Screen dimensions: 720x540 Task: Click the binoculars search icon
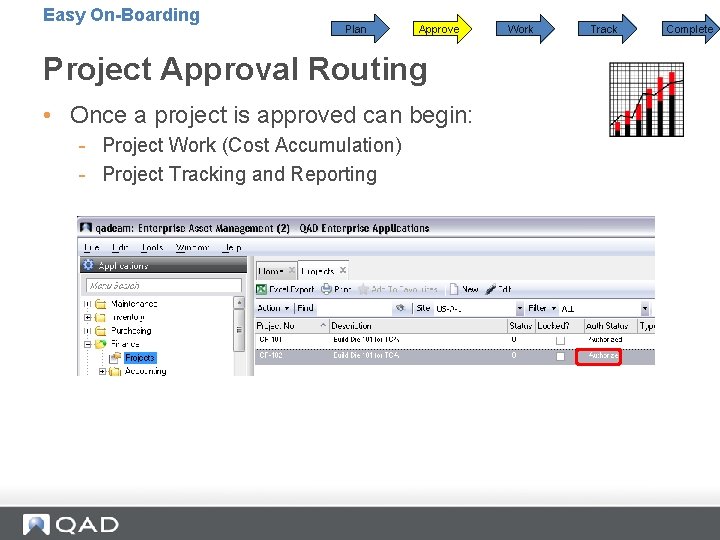pyautogui.click(x=400, y=308)
